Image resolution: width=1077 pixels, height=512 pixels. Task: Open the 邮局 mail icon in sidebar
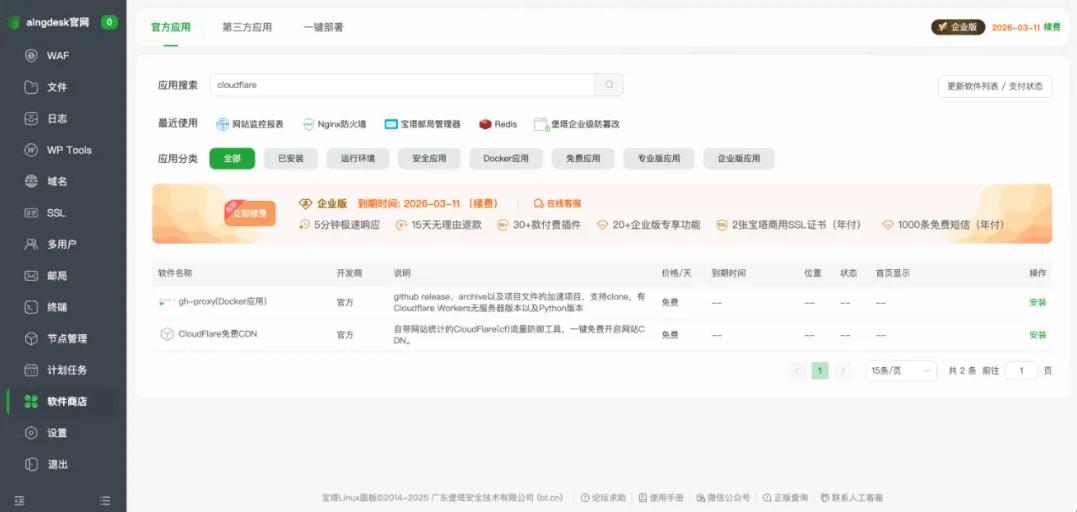coord(31,276)
